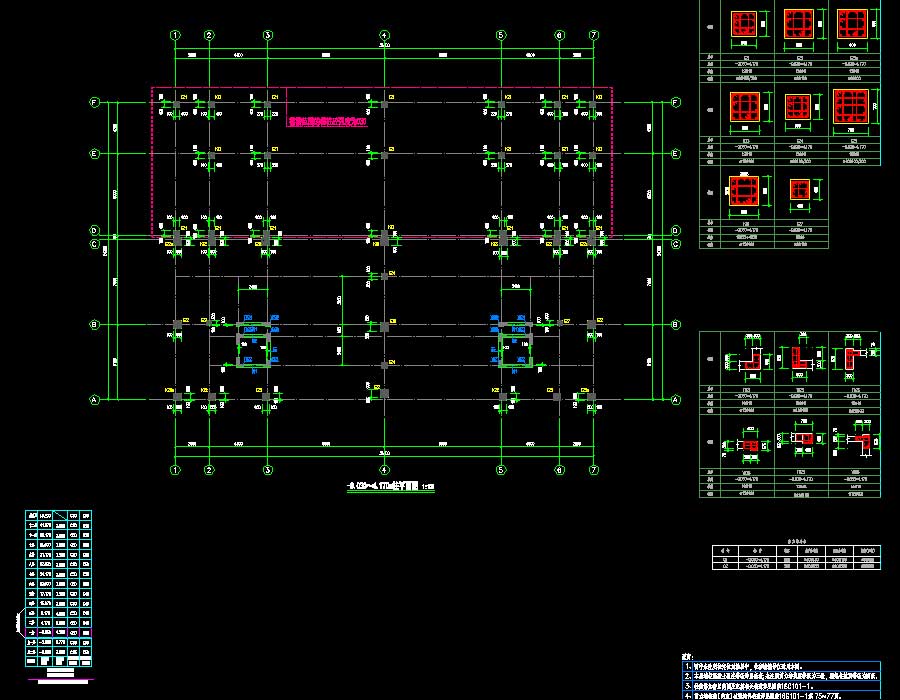Pick grid axis bubble 4 below the plan
The width and height of the screenshot is (900, 700).
pyautogui.click(x=385, y=470)
